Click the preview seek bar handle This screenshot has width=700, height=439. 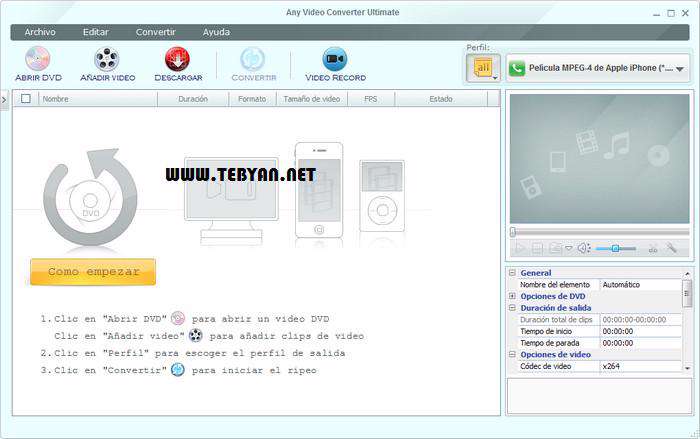point(513,232)
